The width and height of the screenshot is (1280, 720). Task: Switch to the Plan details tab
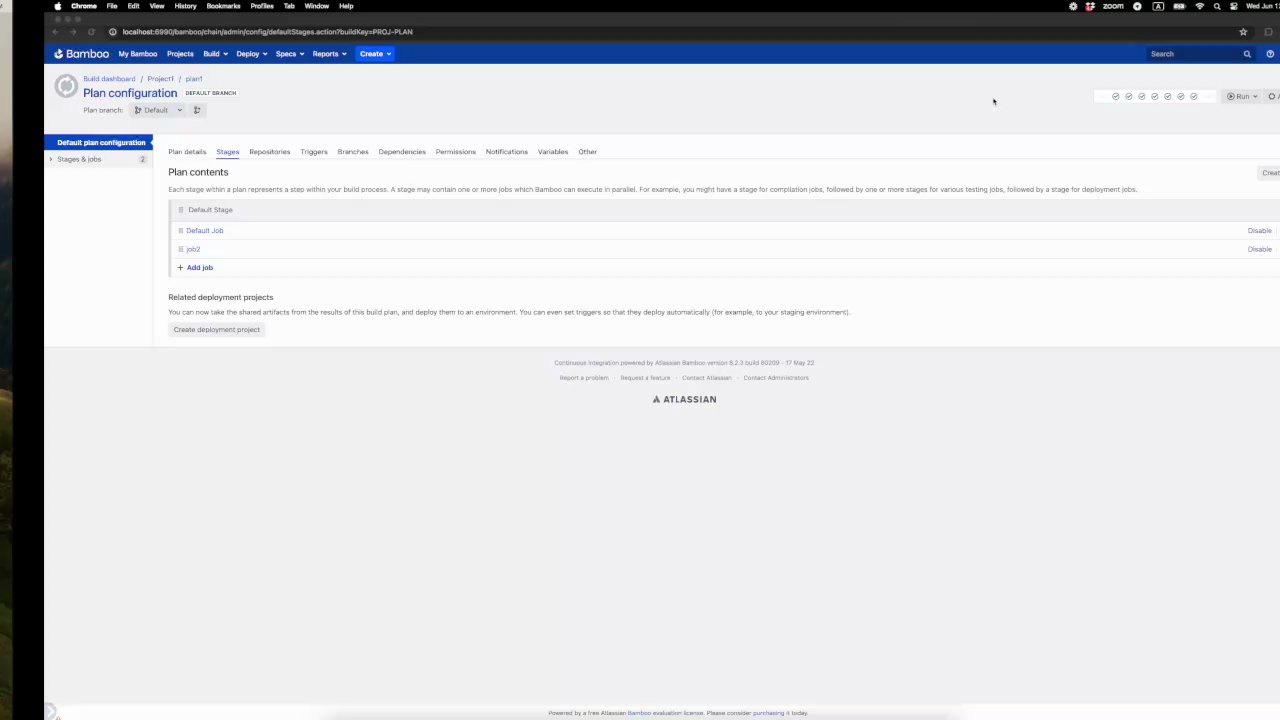pyautogui.click(x=187, y=152)
